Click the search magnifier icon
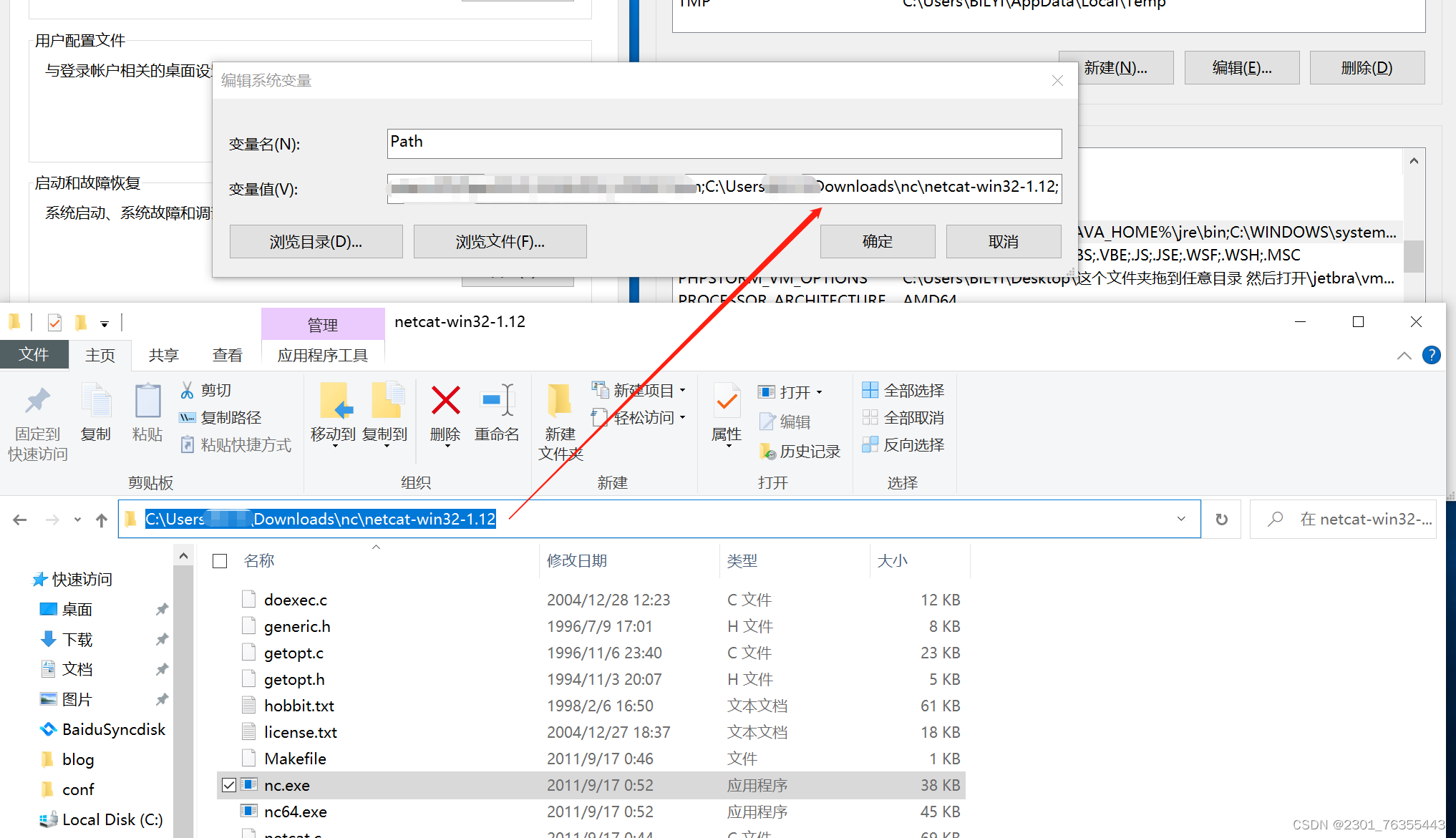This screenshot has width=1456, height=838. [x=1275, y=519]
